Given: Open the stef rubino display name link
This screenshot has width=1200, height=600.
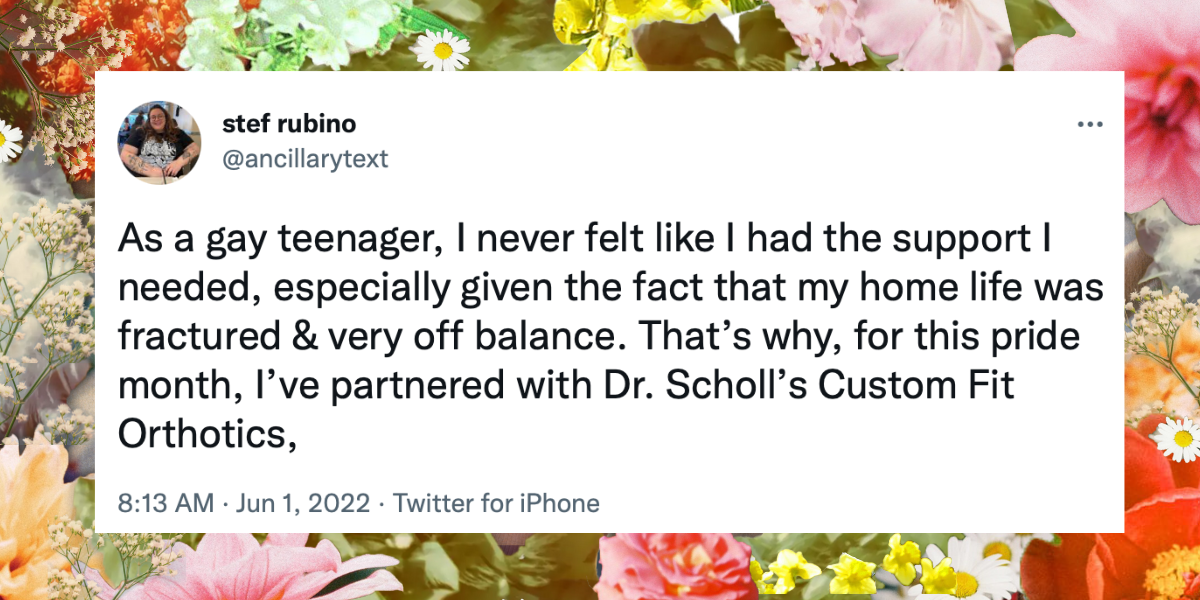Looking at the screenshot, I should 289,126.
